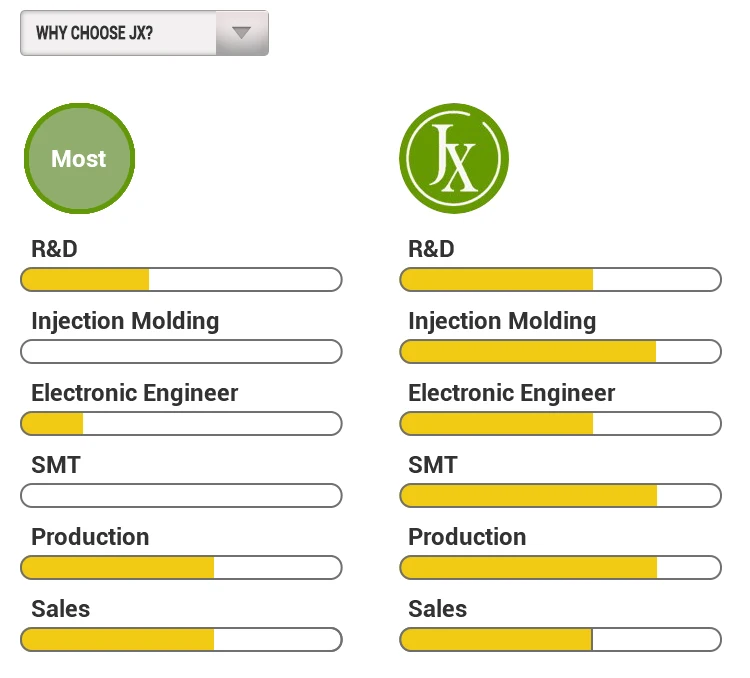This screenshot has width=750, height=678.
Task: Open the Why Choose JX dropdown arrow
Action: (x=241, y=32)
